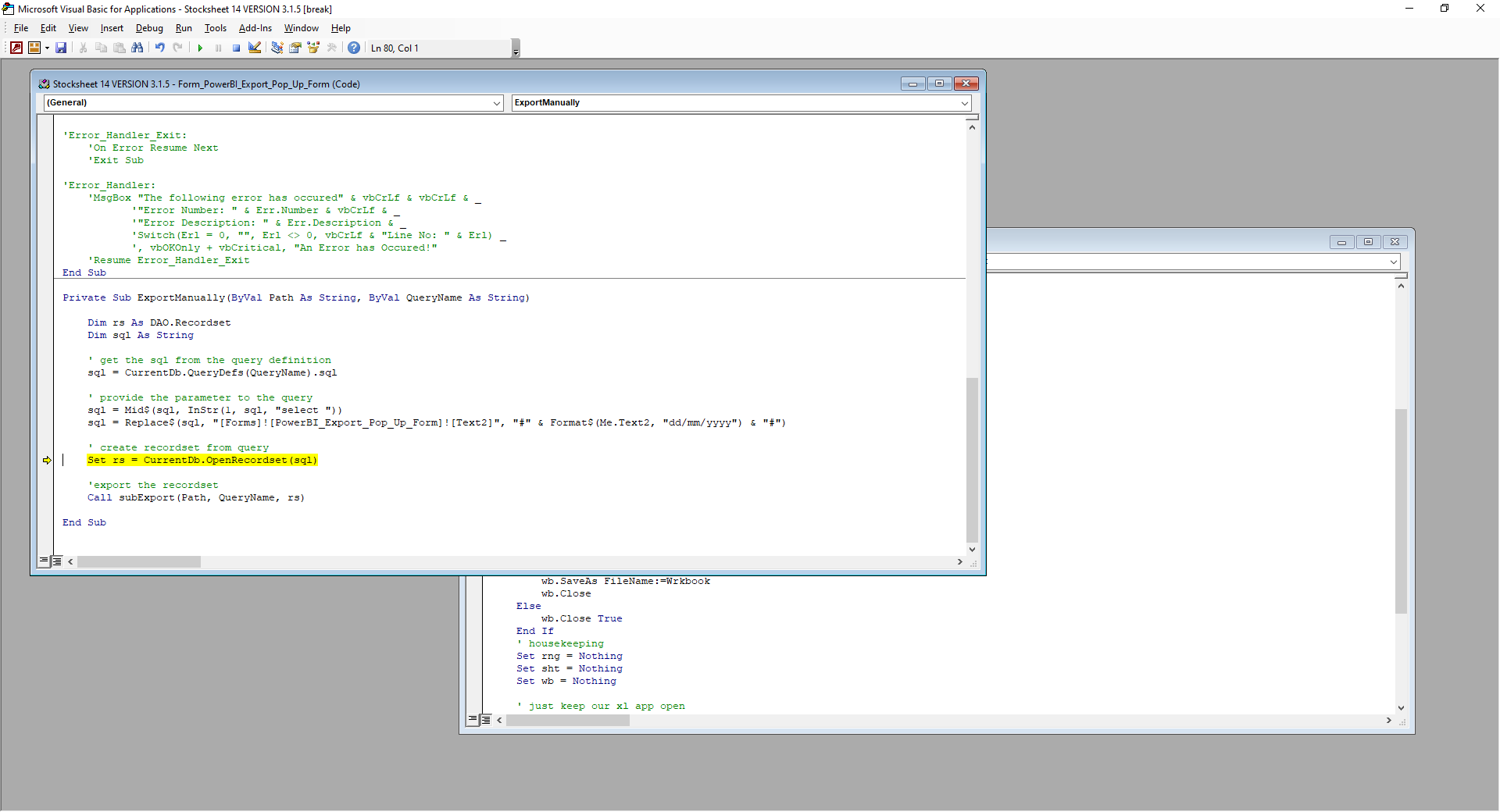Minimize the Form_PowerBI_Export_Pop_Up_Form code window
This screenshot has width=1500, height=812.
[x=912, y=84]
